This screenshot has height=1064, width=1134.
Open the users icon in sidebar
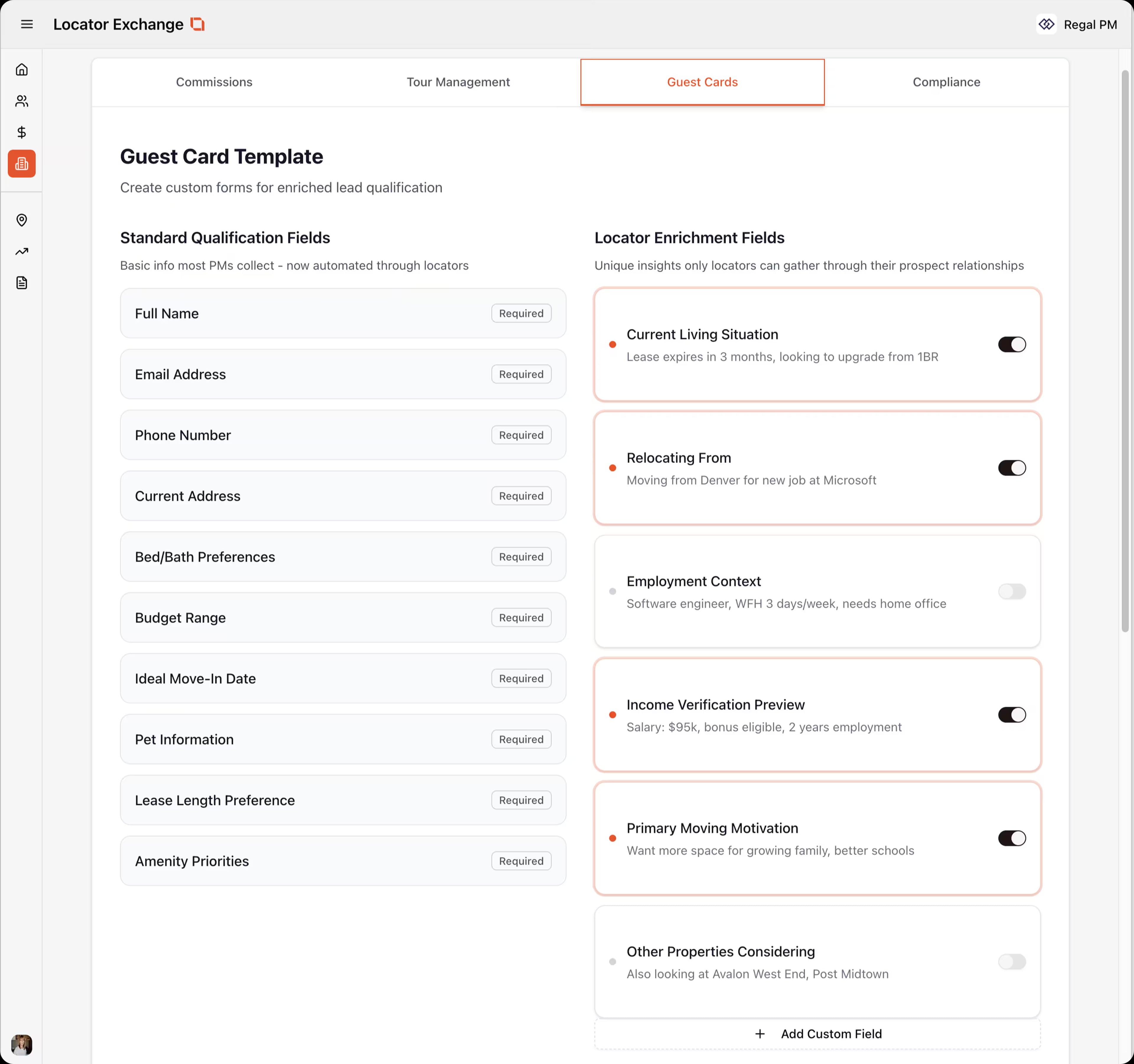(x=22, y=101)
